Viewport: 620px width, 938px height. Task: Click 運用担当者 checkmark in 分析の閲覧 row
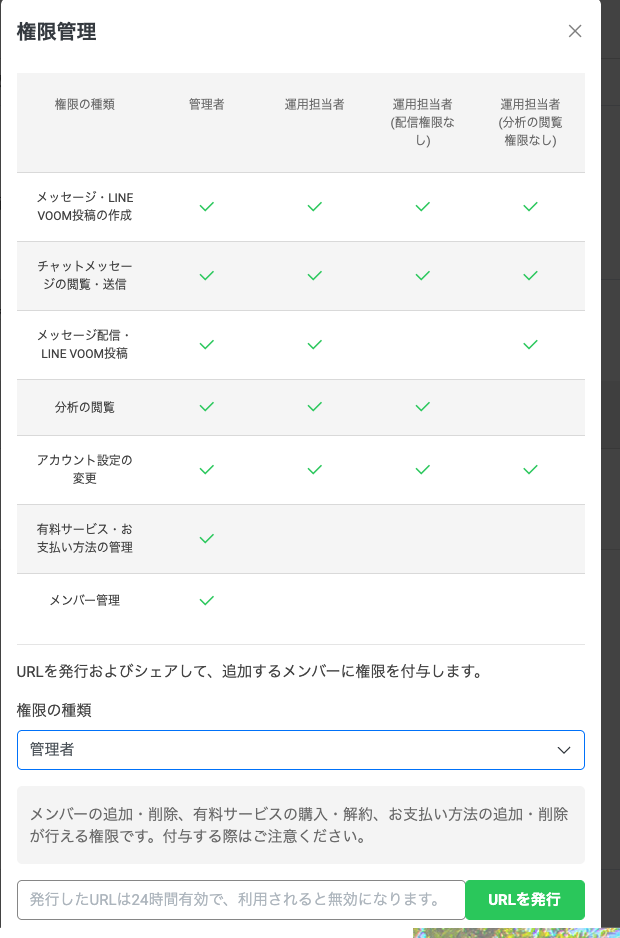[315, 407]
